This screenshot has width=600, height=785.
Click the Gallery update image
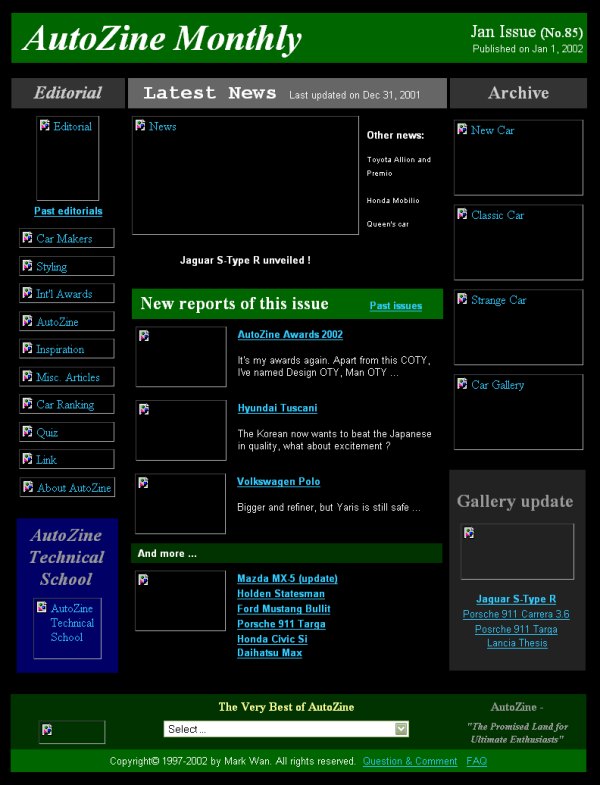pyautogui.click(x=517, y=552)
